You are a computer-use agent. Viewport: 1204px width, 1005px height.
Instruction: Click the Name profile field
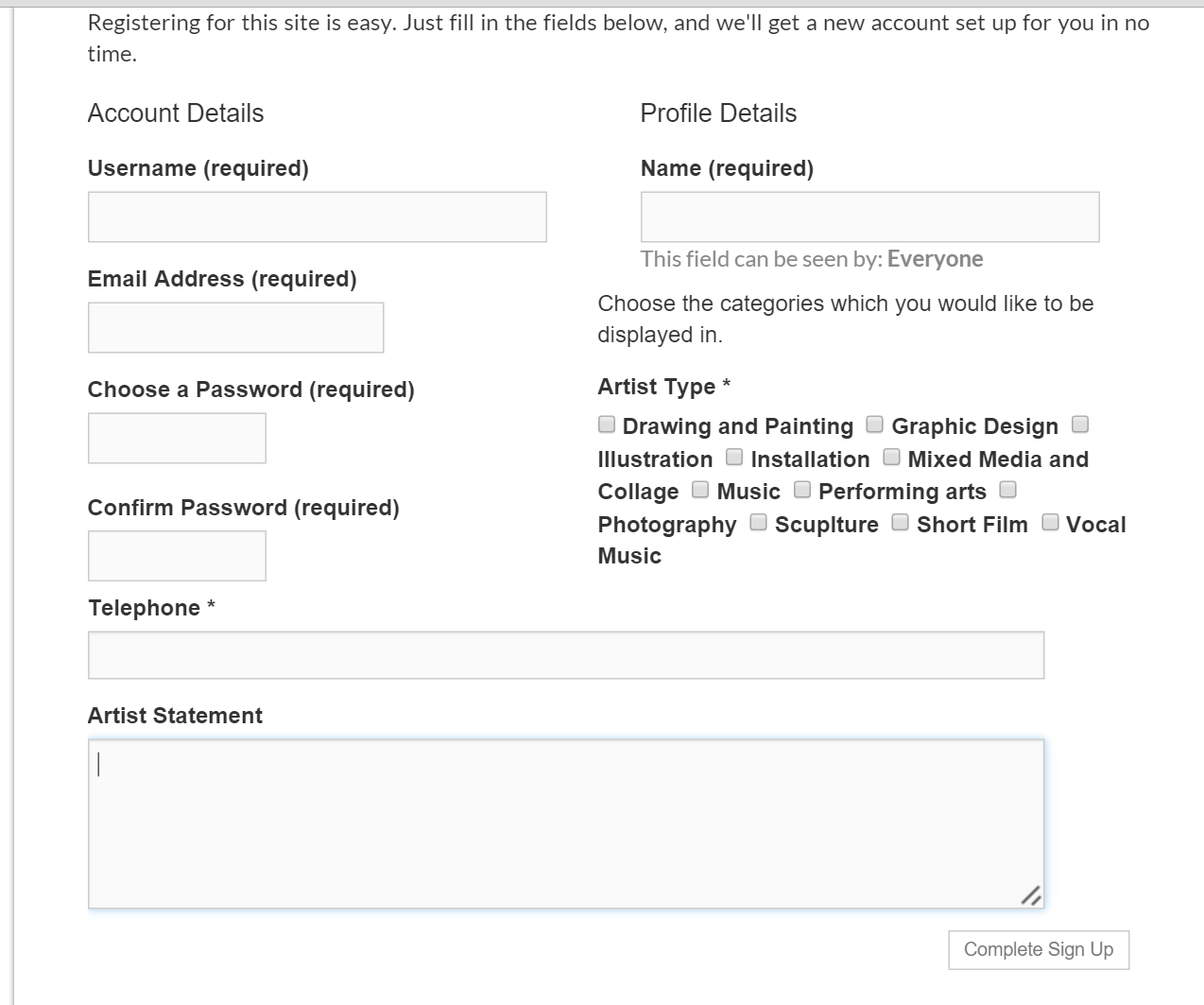click(x=870, y=217)
